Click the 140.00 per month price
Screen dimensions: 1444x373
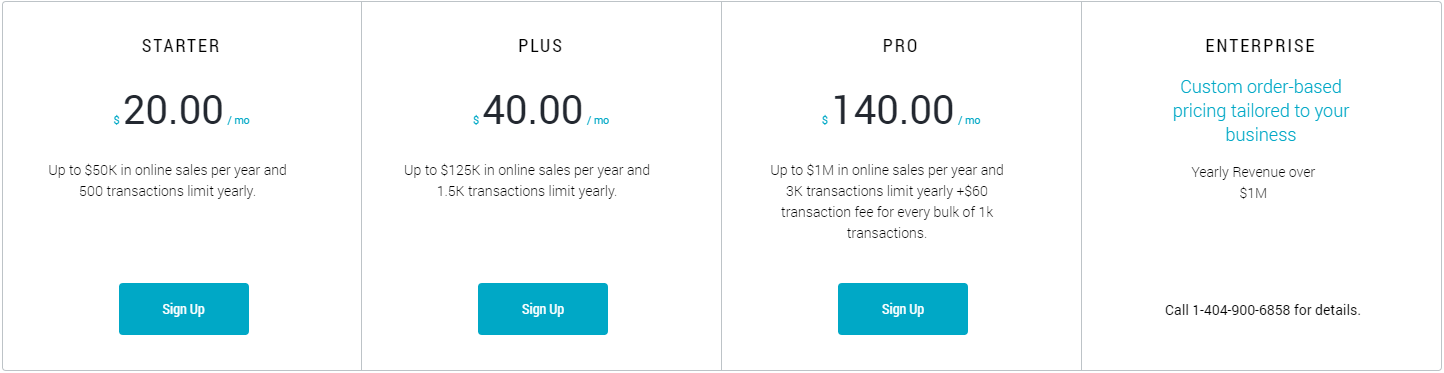click(x=892, y=110)
